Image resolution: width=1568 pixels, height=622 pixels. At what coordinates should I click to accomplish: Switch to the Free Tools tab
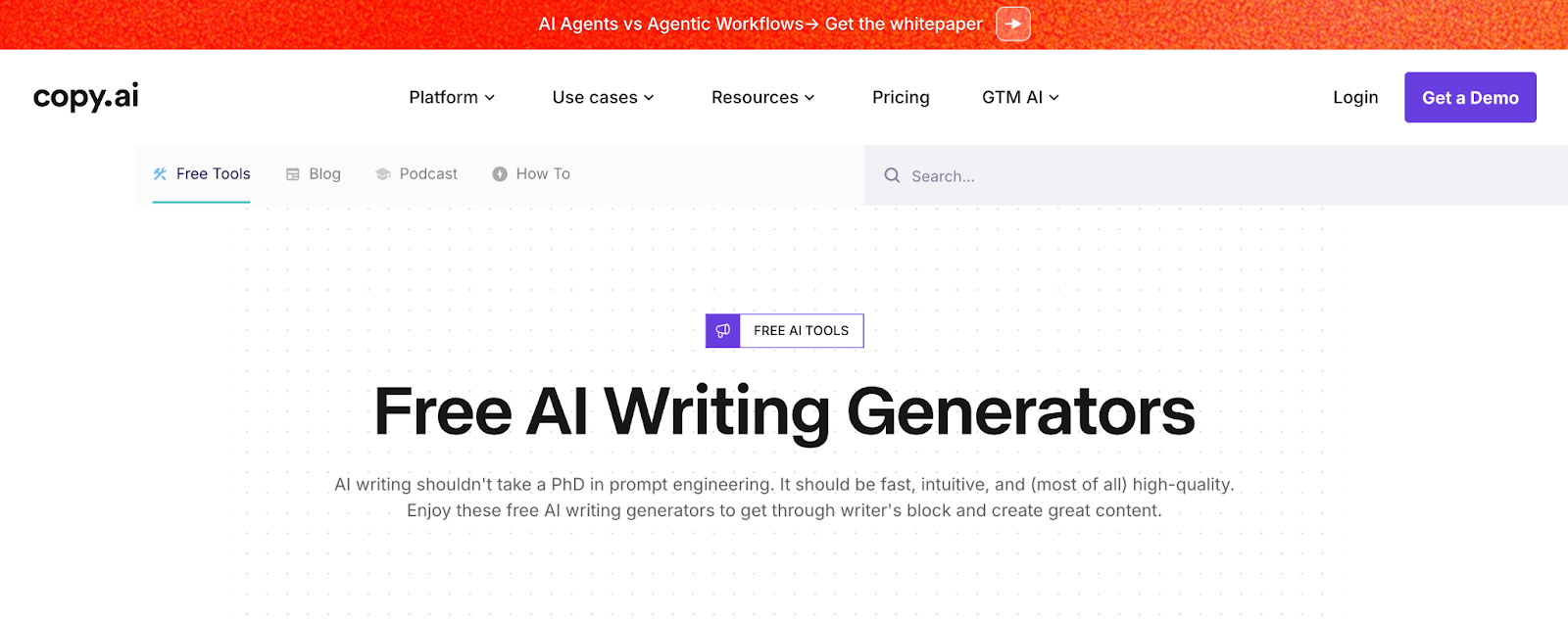tap(202, 174)
